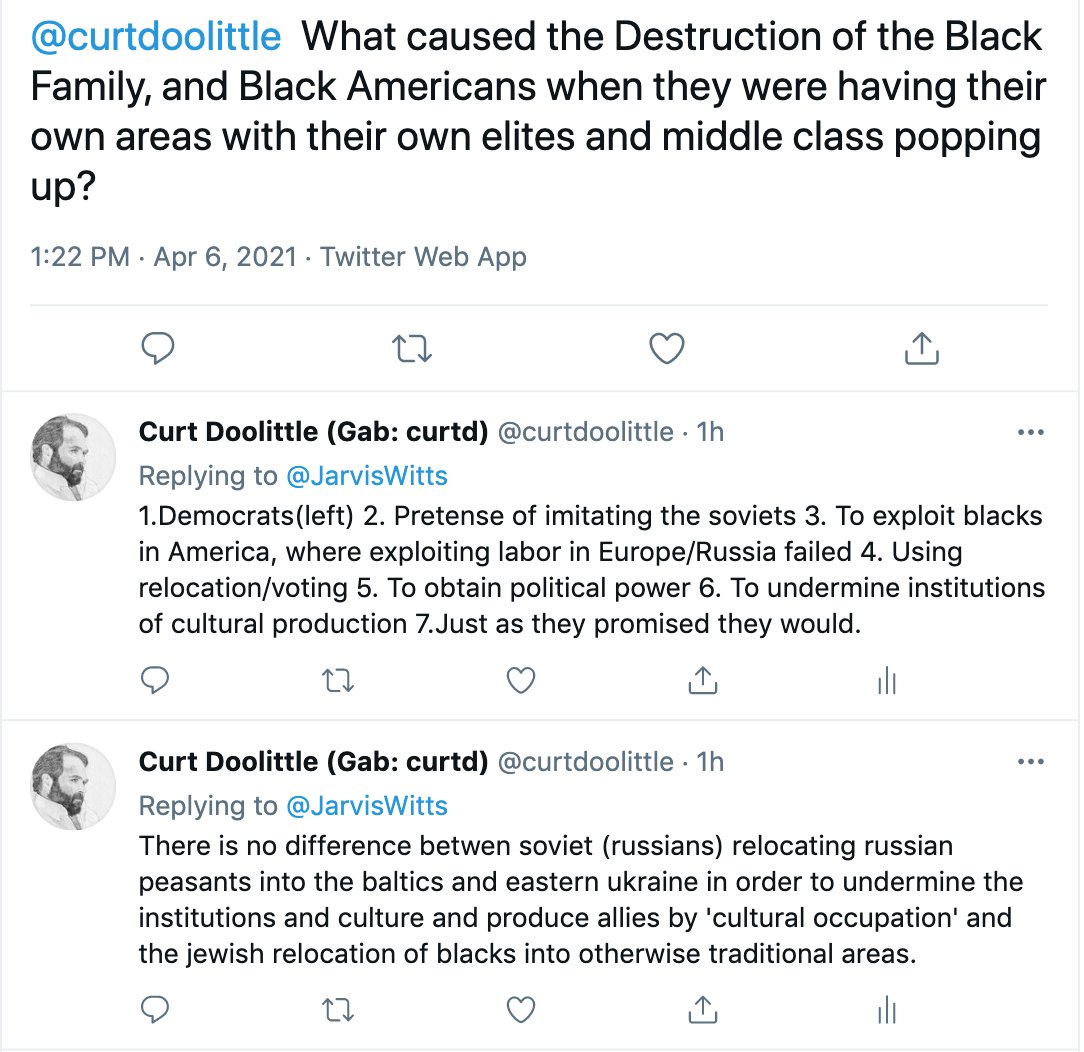Open the @curtdoolittle mention in main tweet
Screen dimensions: 1084x1052
click(x=156, y=36)
